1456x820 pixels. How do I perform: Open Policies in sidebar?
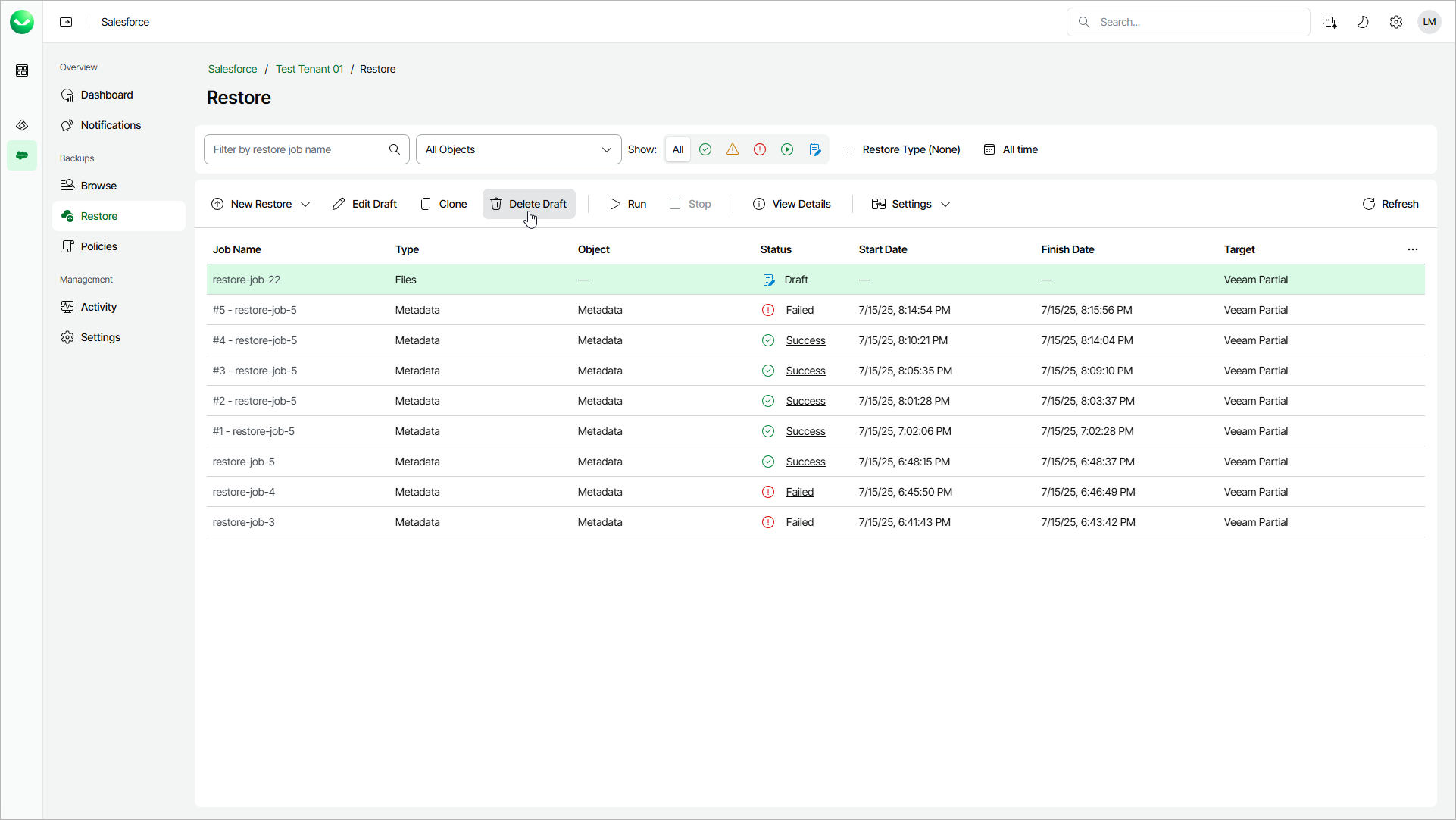[98, 246]
